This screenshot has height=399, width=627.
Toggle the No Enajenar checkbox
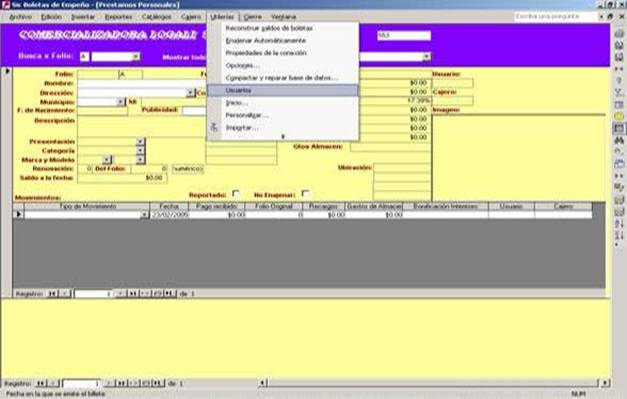click(x=306, y=194)
